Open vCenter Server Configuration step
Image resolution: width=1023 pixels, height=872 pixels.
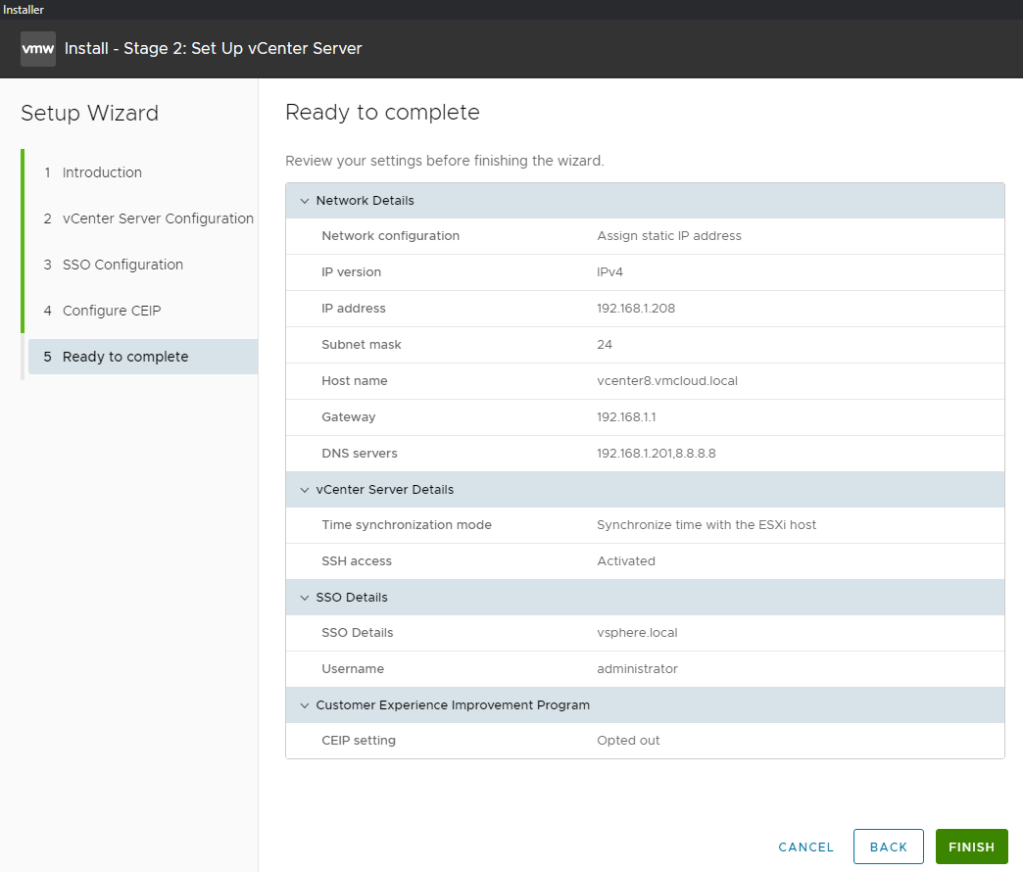tap(157, 219)
